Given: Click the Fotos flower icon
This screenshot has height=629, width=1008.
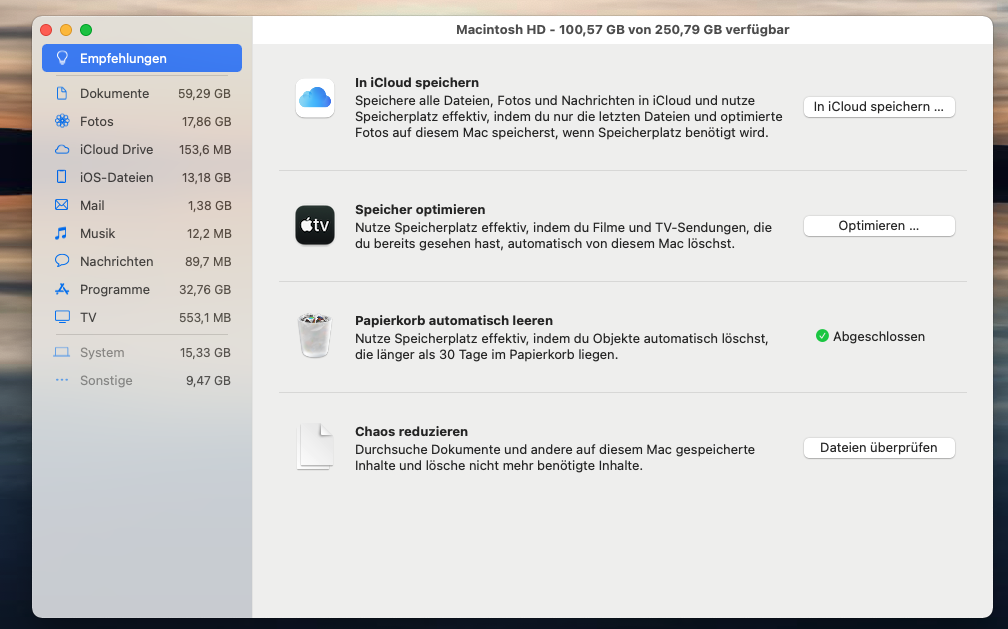Looking at the screenshot, I should pos(62,121).
